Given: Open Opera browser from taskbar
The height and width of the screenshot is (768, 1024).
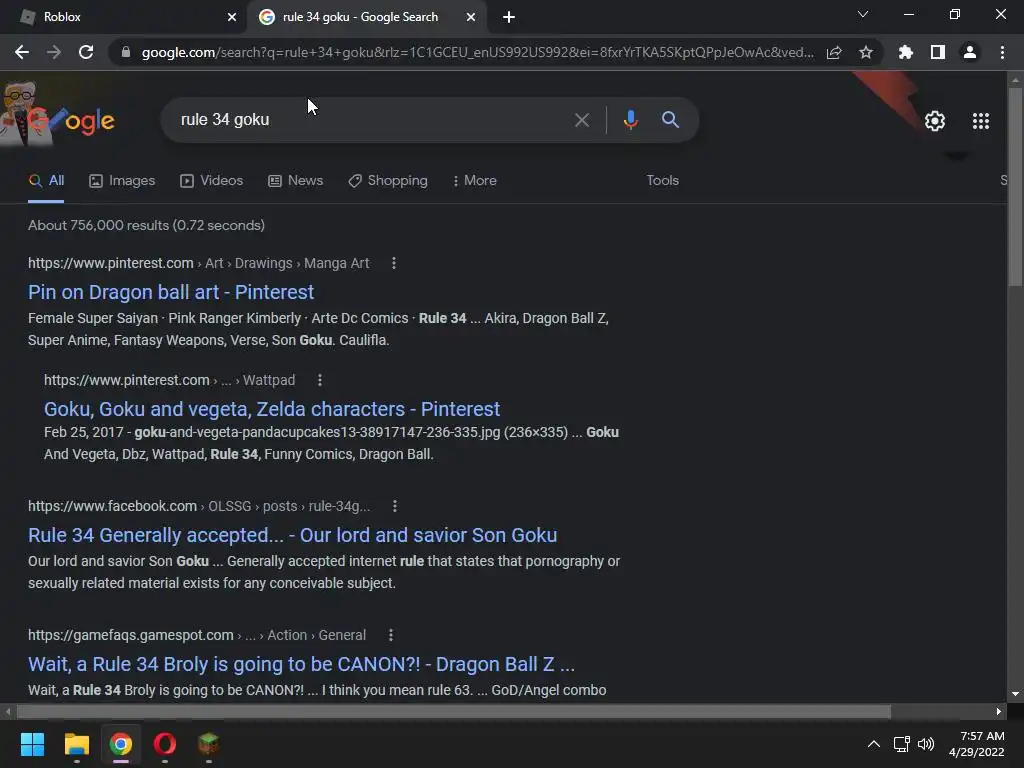Looking at the screenshot, I should (x=165, y=744).
